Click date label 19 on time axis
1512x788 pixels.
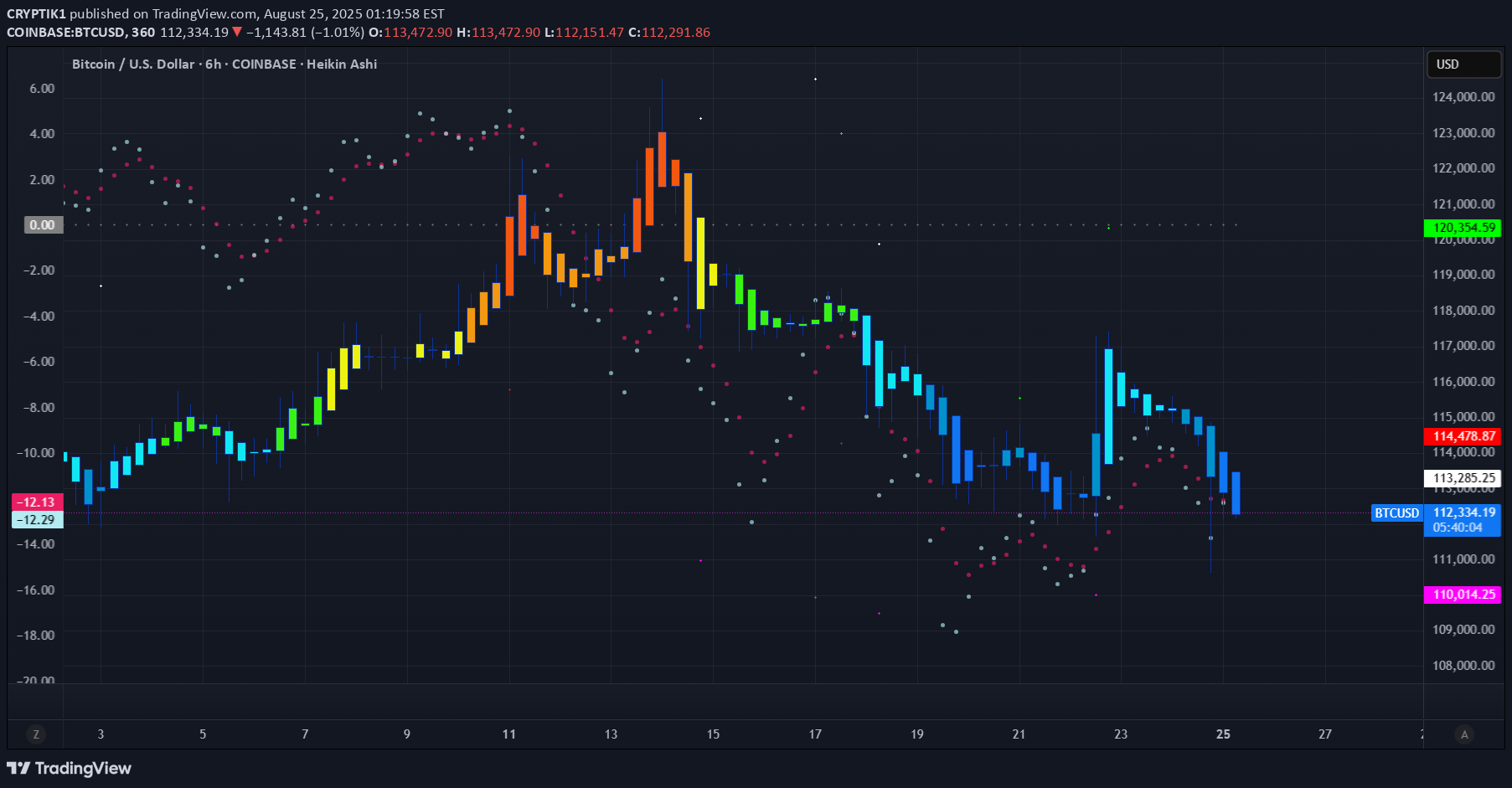click(x=917, y=734)
